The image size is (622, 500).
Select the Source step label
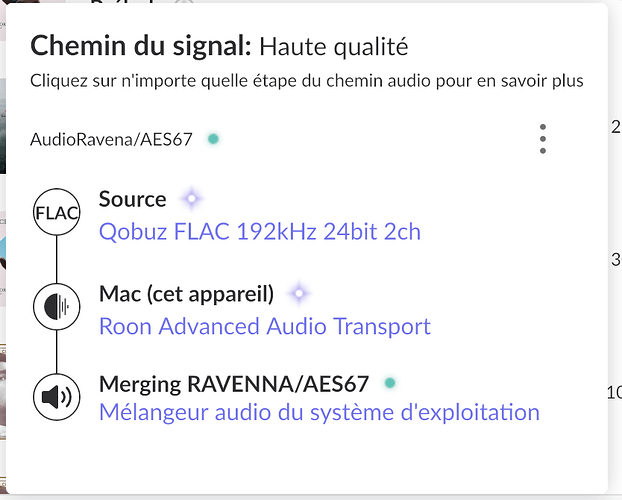point(132,199)
